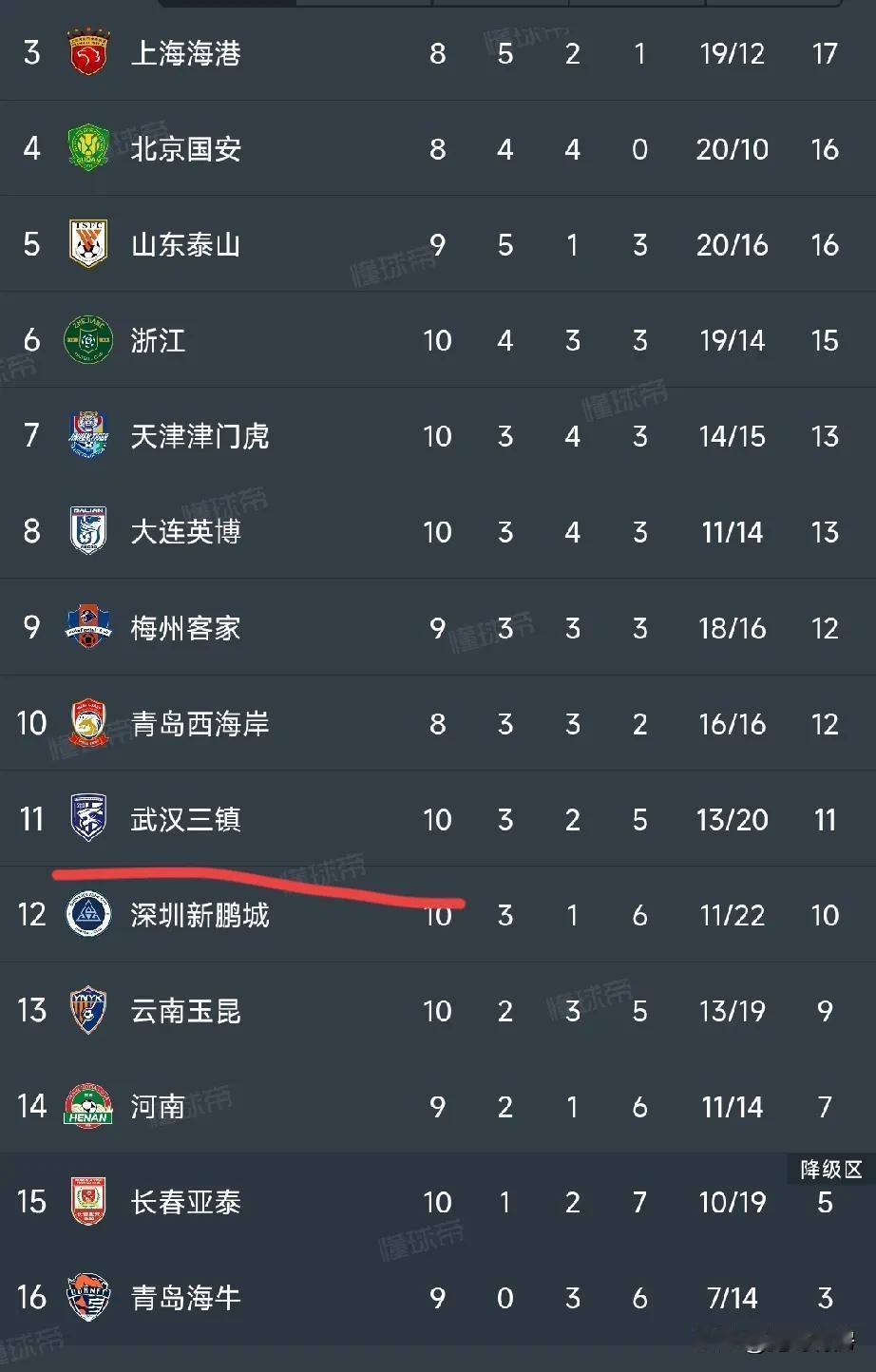Open the 深圳新鹏城 circular crest
Image resolution: width=876 pixels, height=1372 pixels.
[x=88, y=915]
